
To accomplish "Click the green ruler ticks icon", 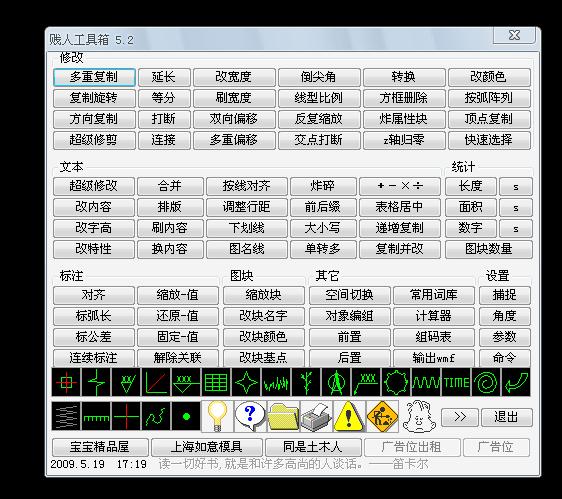I will 96,416.
